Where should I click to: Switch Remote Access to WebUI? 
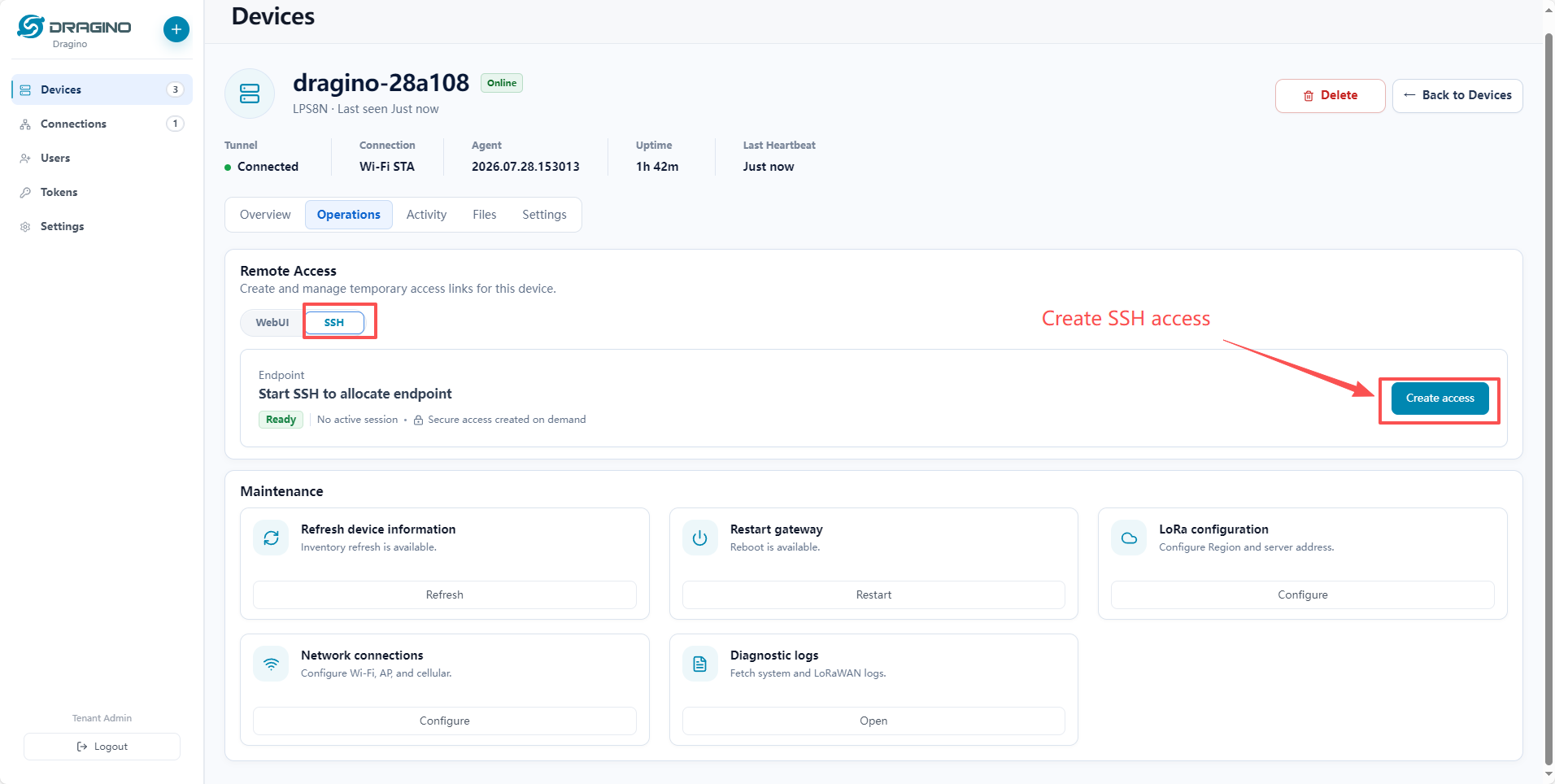pos(272,323)
